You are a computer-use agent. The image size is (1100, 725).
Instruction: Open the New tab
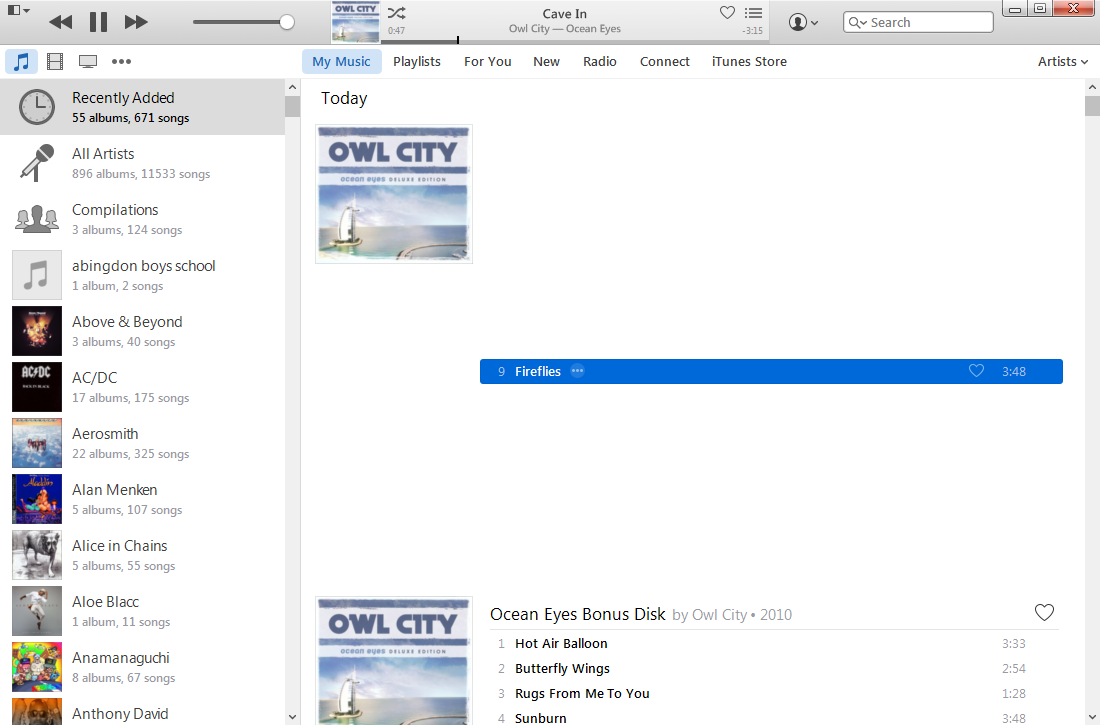click(x=546, y=62)
